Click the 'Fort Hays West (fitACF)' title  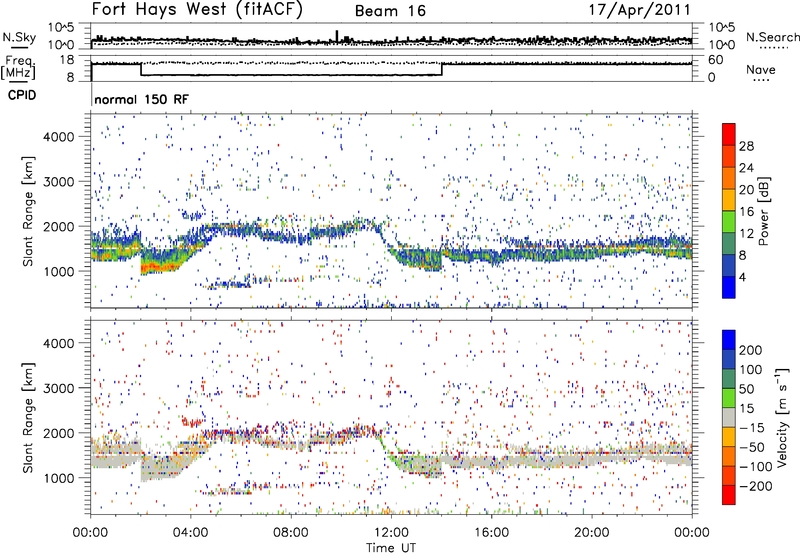(x=197, y=9)
